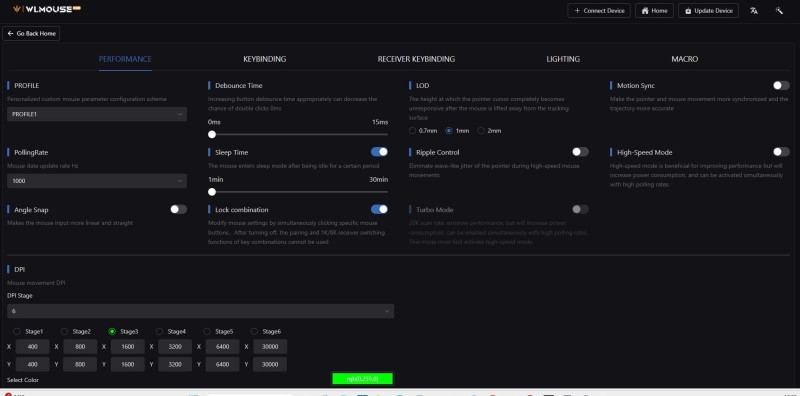Open the RECEIVER KEYBINDING tab
The width and height of the screenshot is (800, 396).
[416, 59]
